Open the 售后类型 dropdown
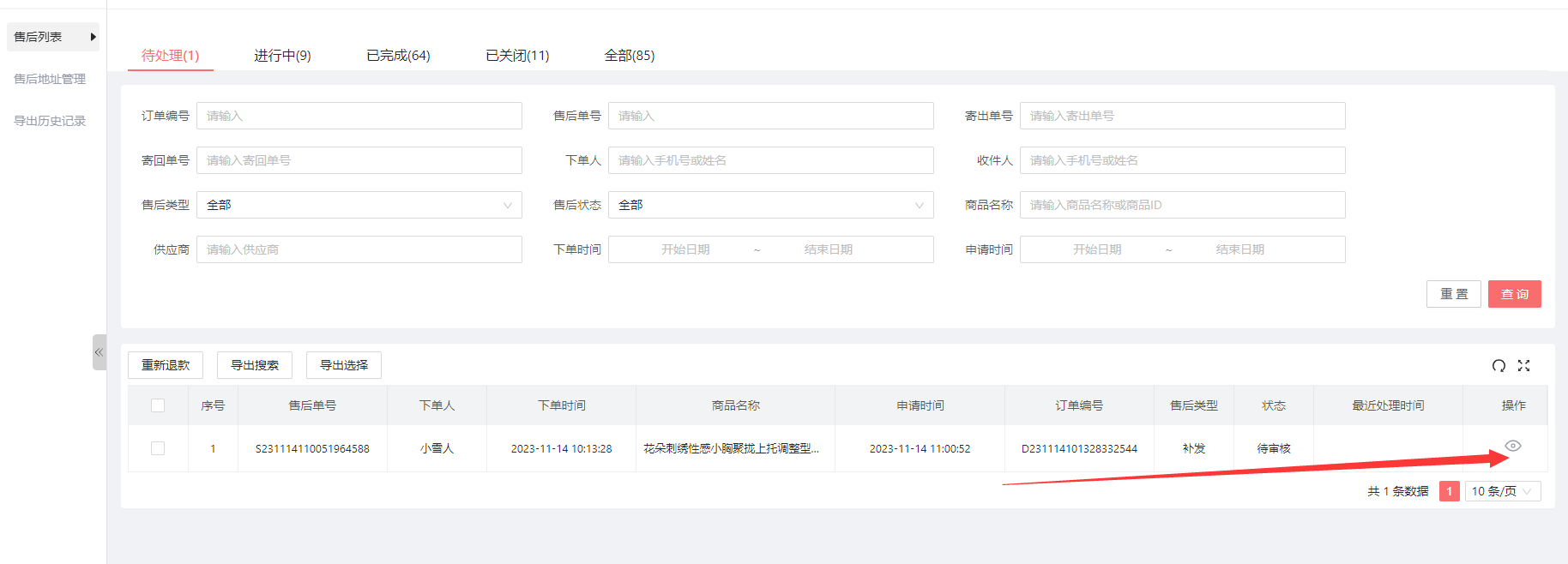This screenshot has height=564, width=1568. coord(359,205)
